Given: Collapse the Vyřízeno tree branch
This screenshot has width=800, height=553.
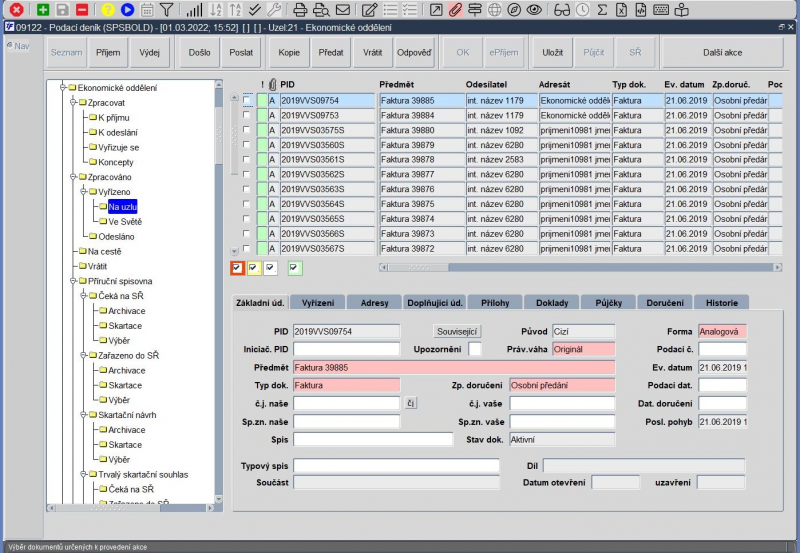Looking at the screenshot, I should [x=84, y=191].
